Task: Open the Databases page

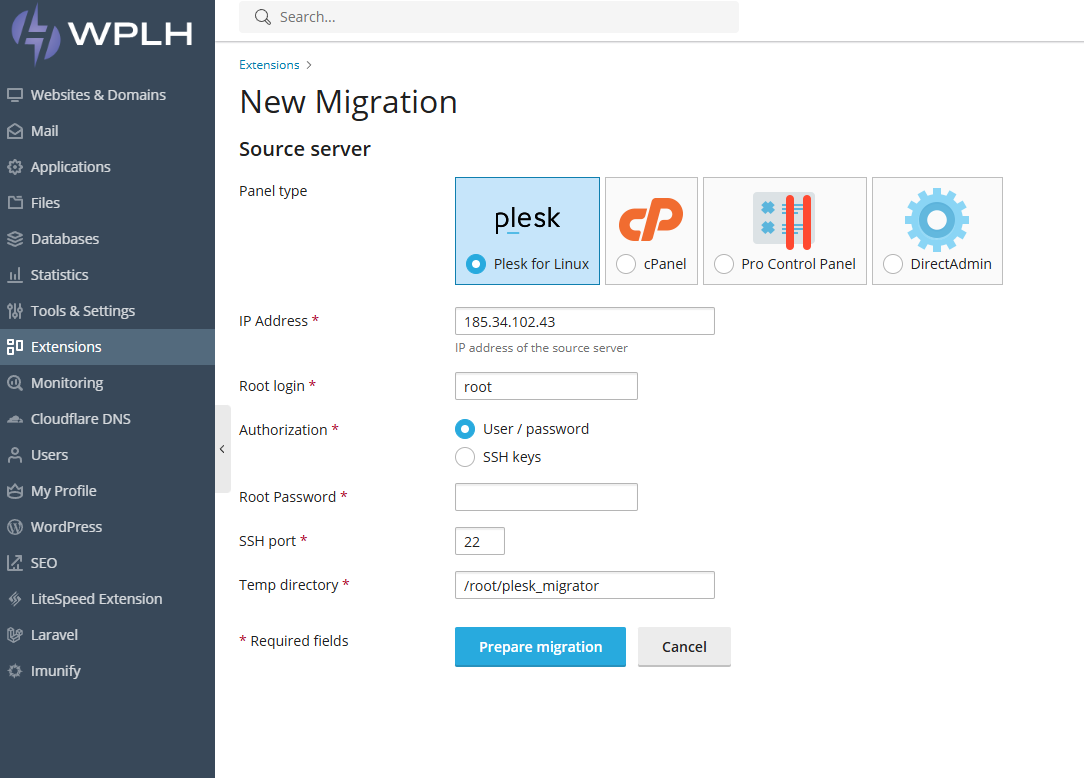Action: point(107,239)
